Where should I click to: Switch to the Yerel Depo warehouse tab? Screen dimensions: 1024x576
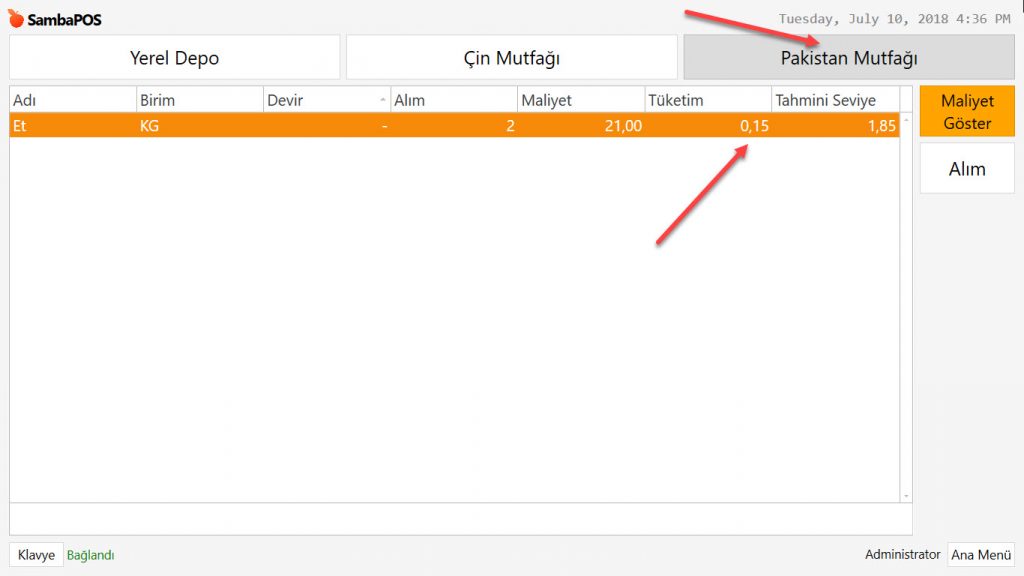[174, 58]
